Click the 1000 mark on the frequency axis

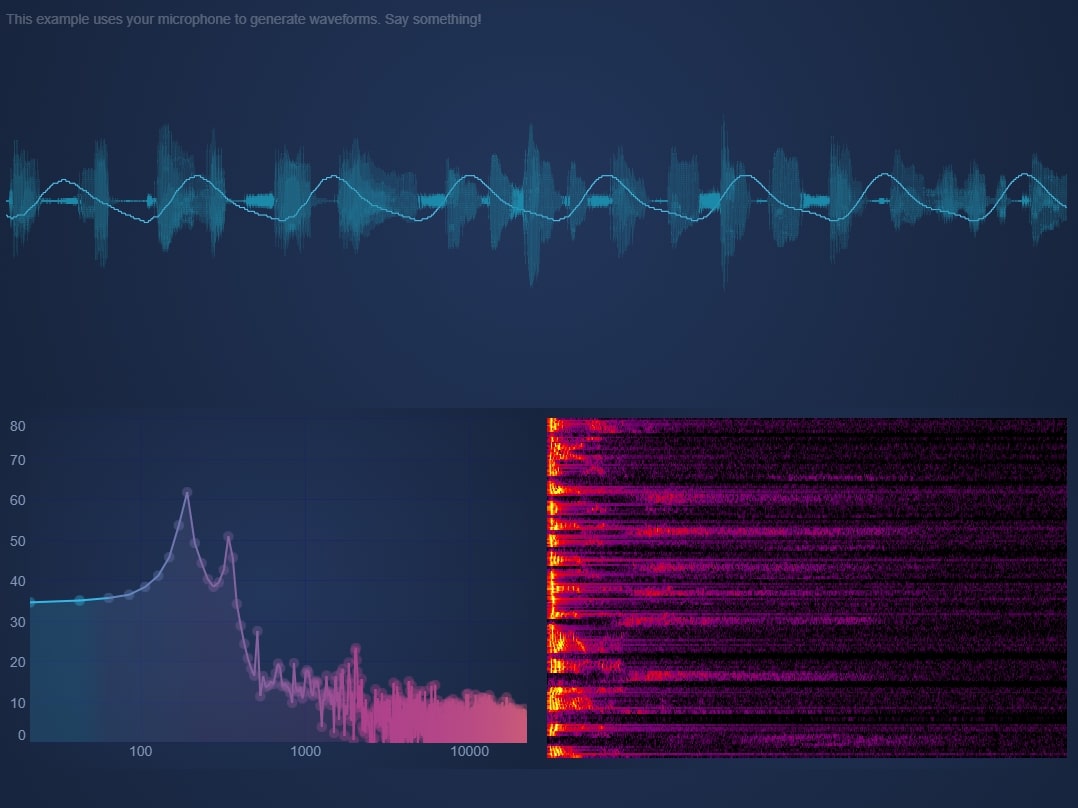305,751
